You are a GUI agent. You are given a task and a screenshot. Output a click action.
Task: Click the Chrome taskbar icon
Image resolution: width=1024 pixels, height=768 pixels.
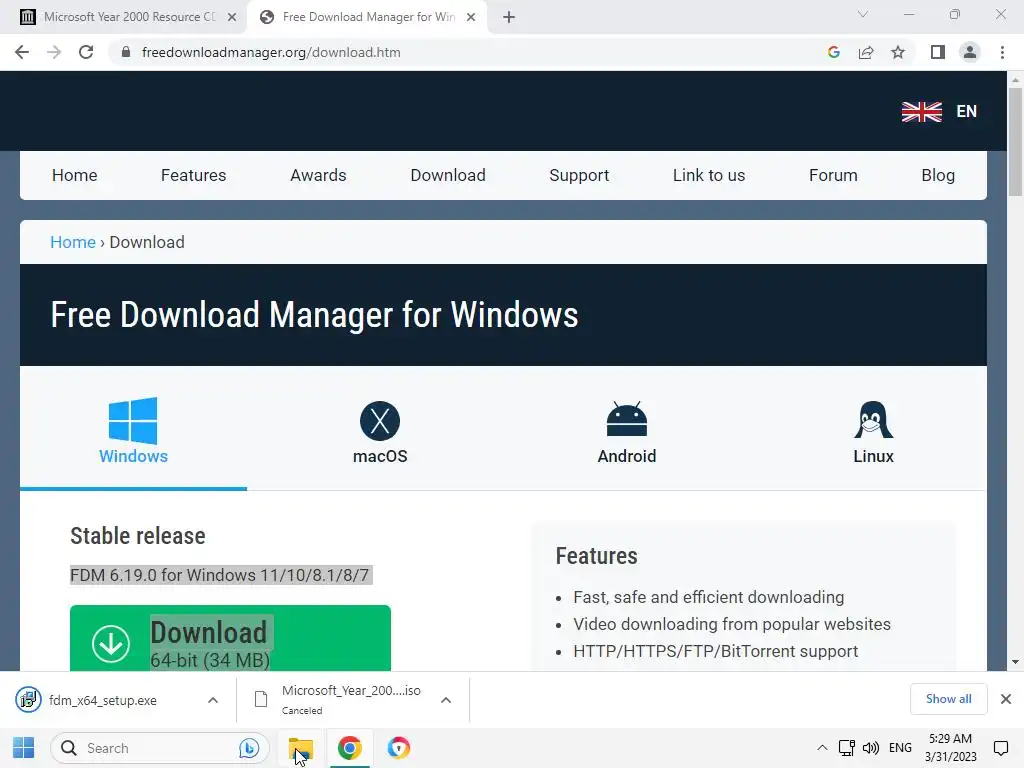[349, 748]
